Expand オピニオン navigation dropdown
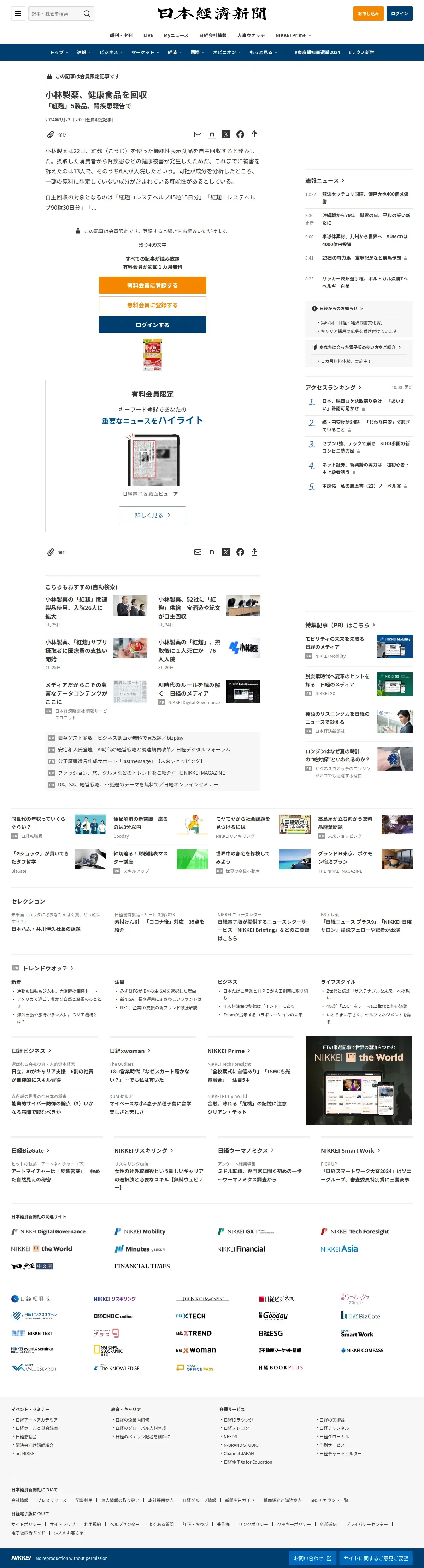 coord(227,52)
